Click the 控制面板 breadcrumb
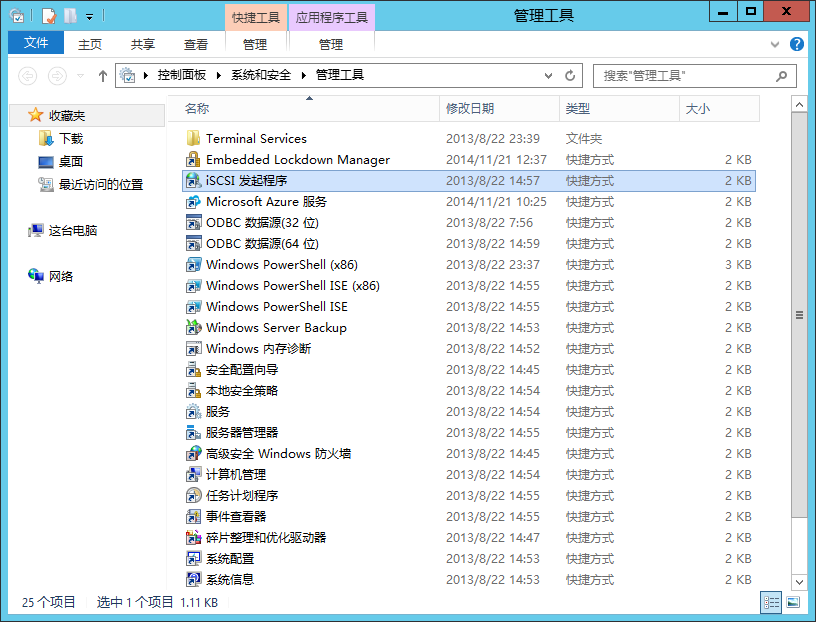Screen dimensions: 816x622 pos(182,75)
